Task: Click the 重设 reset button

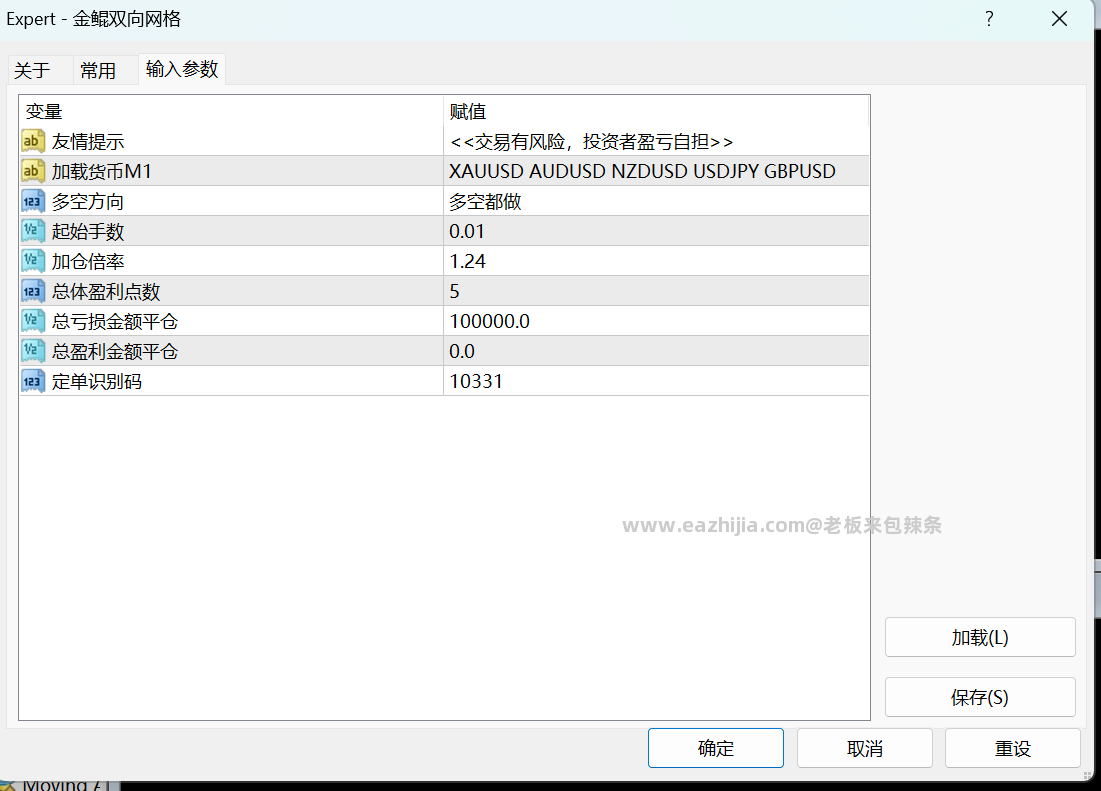Action: [x=1013, y=748]
